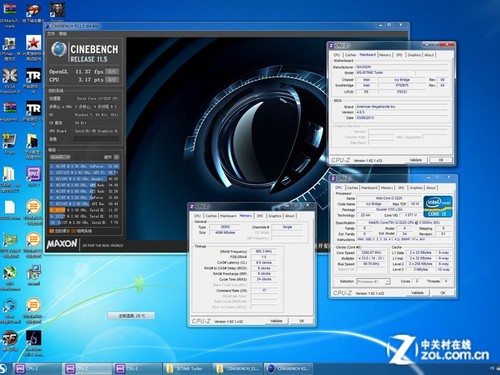Open the B75ME Turbo folder taskbar button
The image size is (500, 375).
(x=187, y=368)
